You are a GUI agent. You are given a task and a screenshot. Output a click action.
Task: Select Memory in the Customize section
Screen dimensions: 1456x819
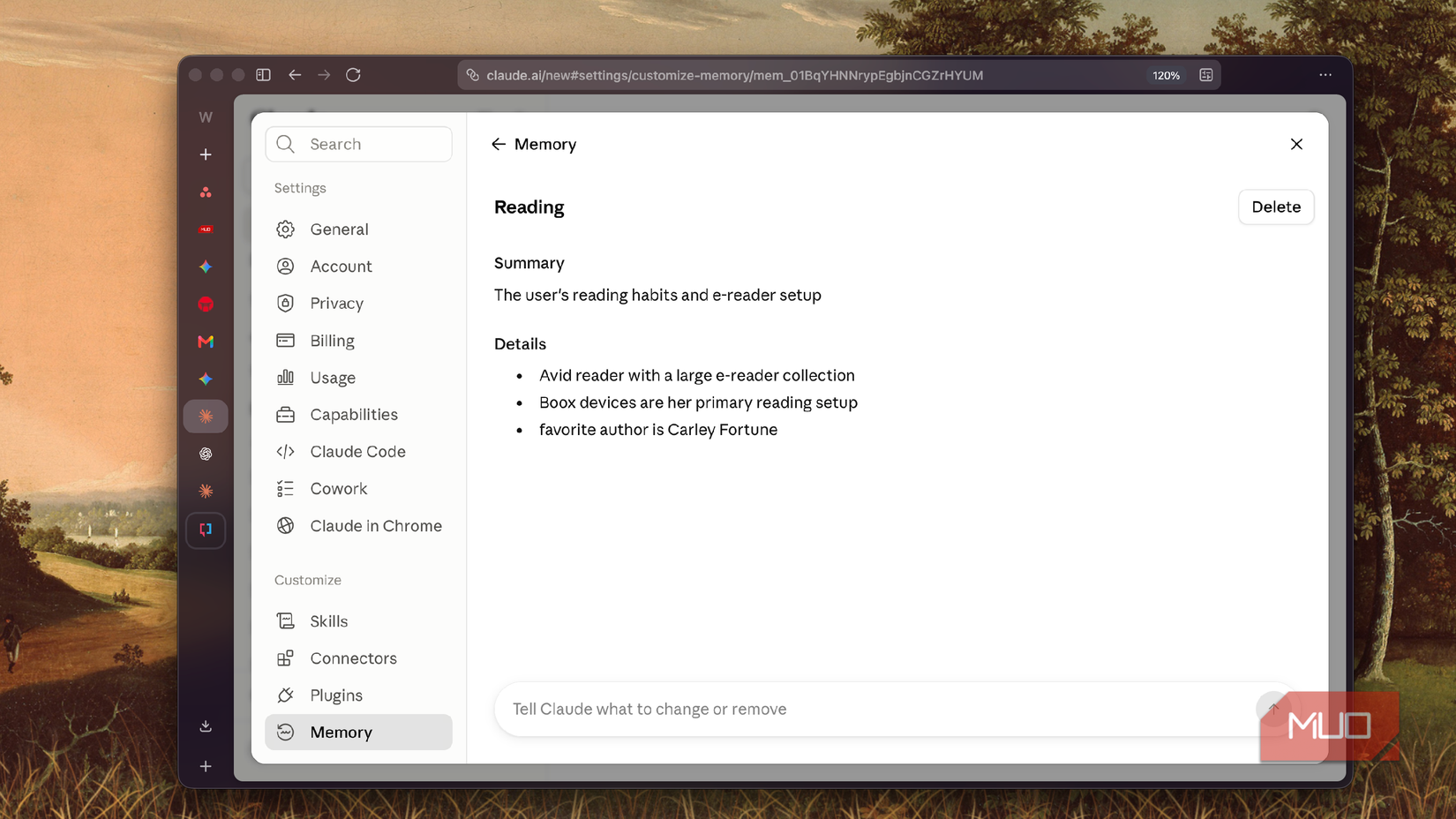[358, 733]
